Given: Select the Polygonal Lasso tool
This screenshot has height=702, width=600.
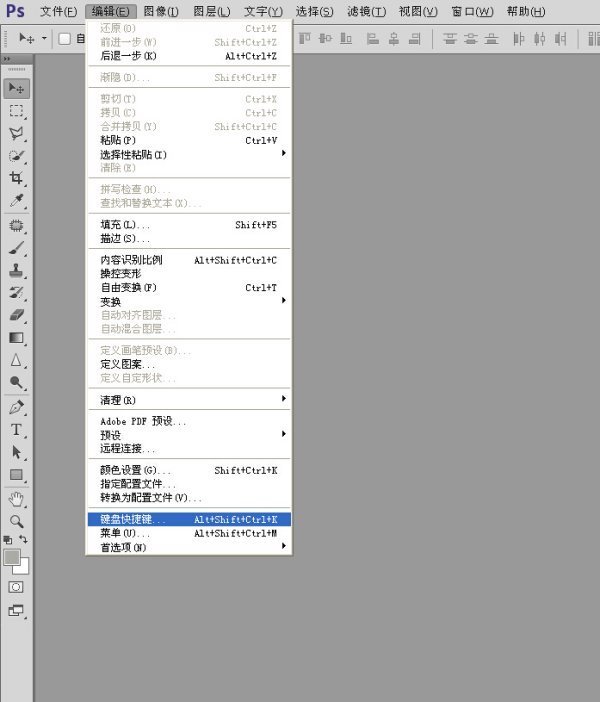Looking at the screenshot, I should (17, 133).
